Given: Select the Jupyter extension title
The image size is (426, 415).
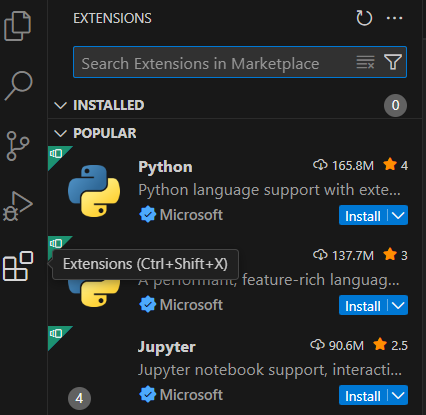Looking at the screenshot, I should 167,347.
